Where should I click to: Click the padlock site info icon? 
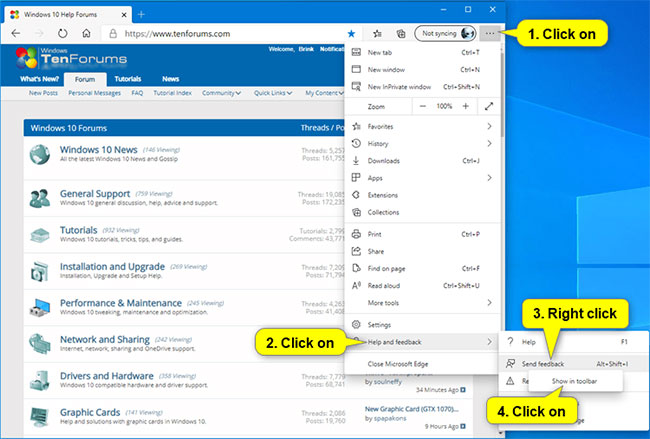click(113, 34)
